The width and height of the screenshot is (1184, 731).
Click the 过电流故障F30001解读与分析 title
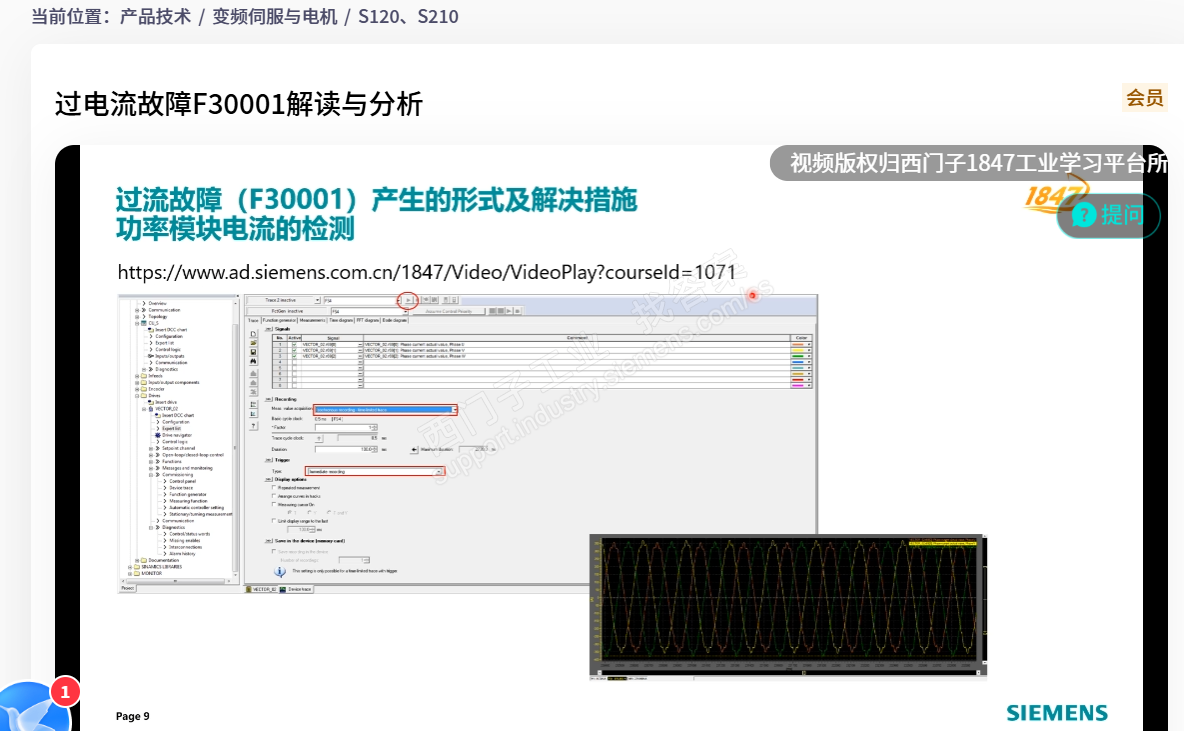click(239, 104)
